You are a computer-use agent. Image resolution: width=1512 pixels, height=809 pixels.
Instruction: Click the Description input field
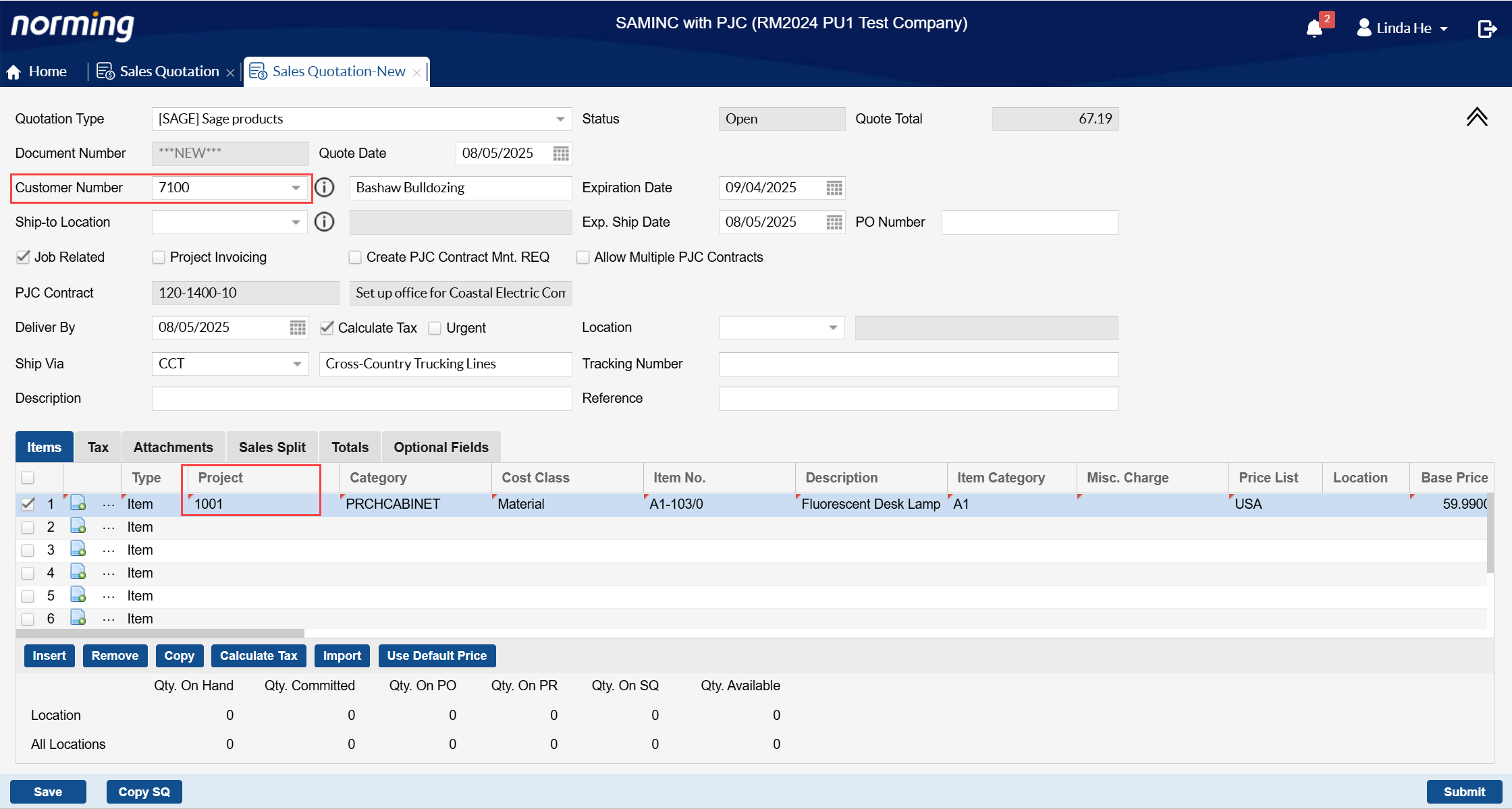coord(362,398)
